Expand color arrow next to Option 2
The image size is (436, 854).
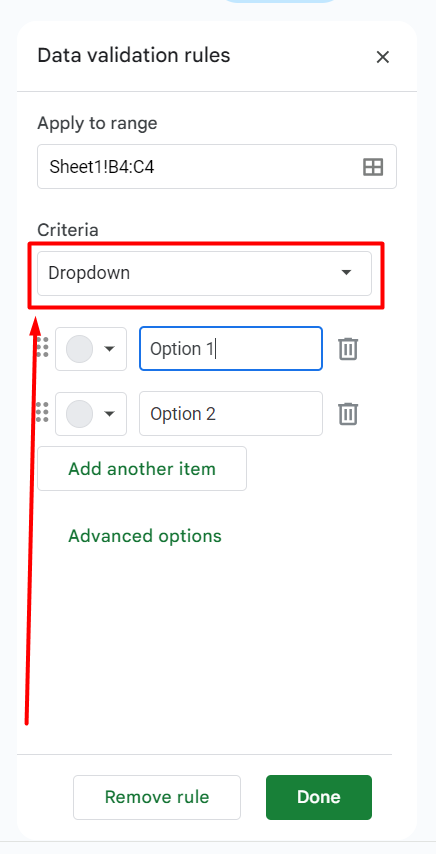(109, 414)
